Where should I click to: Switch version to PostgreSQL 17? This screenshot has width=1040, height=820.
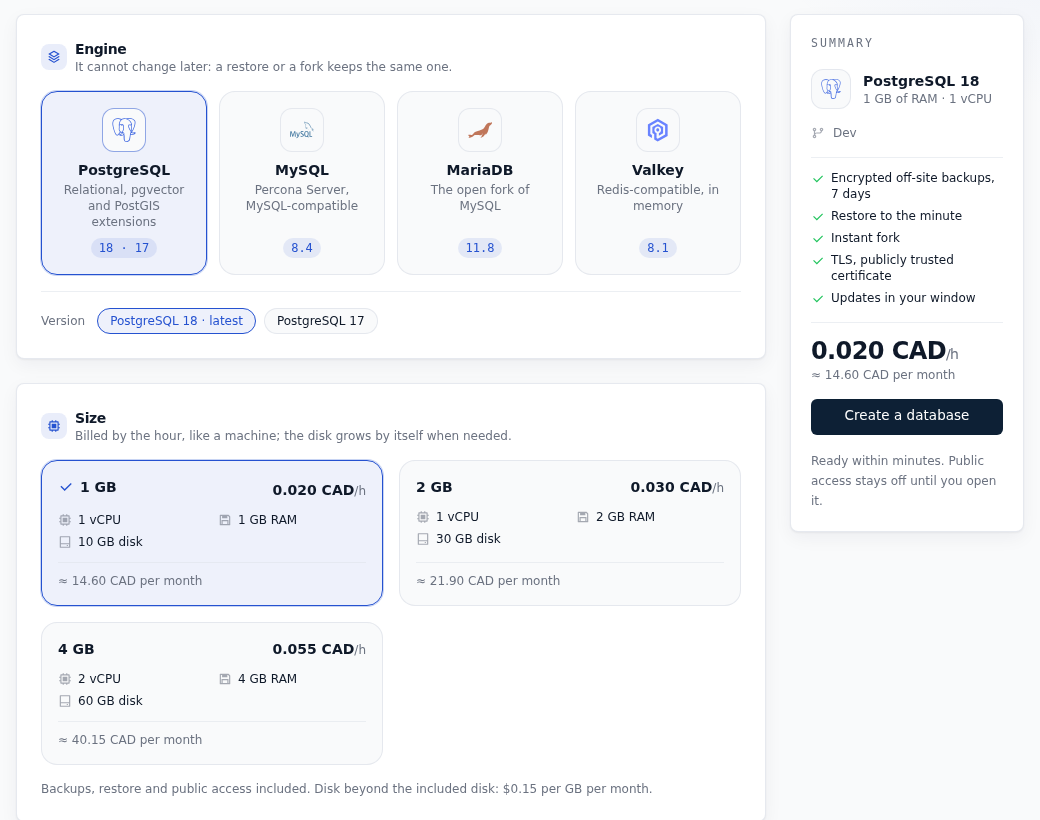click(320, 321)
